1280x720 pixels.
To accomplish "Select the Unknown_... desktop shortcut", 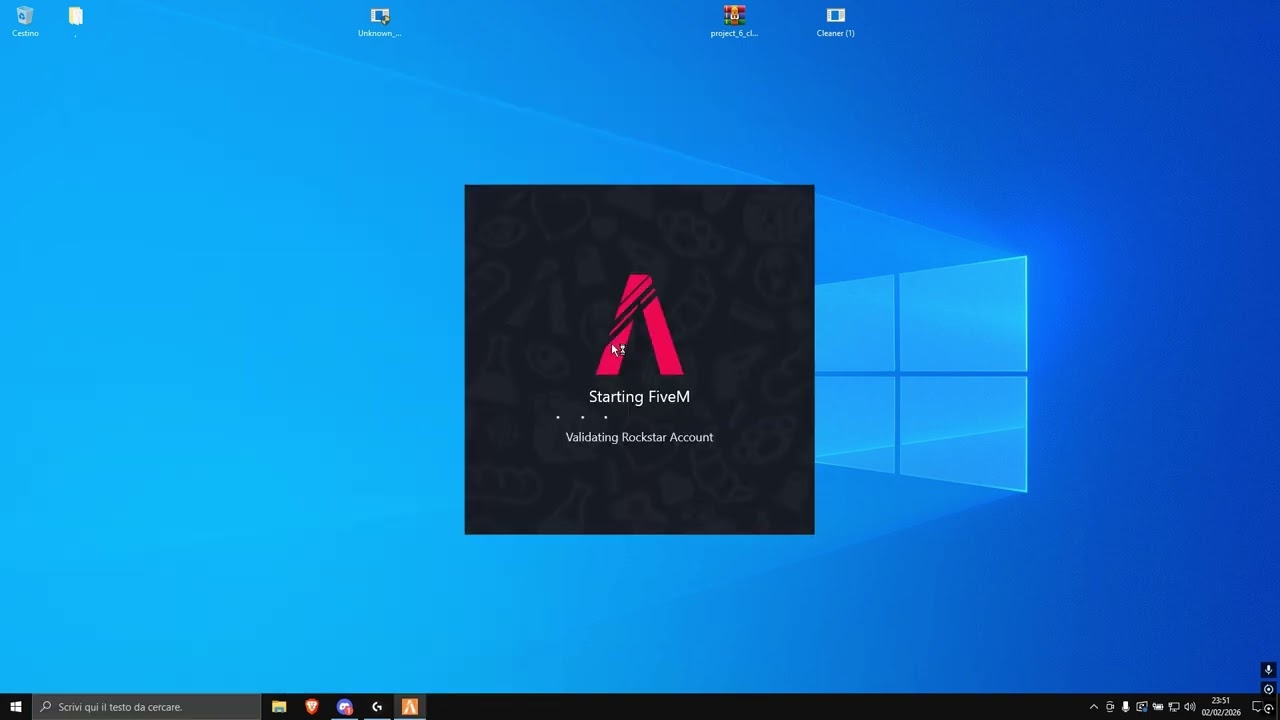I will (x=380, y=21).
